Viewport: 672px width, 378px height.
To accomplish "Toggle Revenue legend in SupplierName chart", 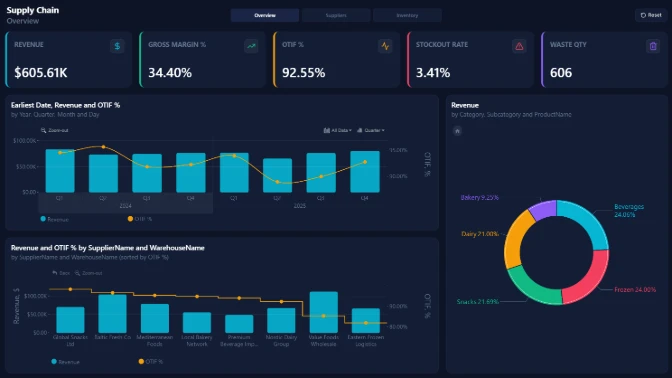I will pos(66,362).
